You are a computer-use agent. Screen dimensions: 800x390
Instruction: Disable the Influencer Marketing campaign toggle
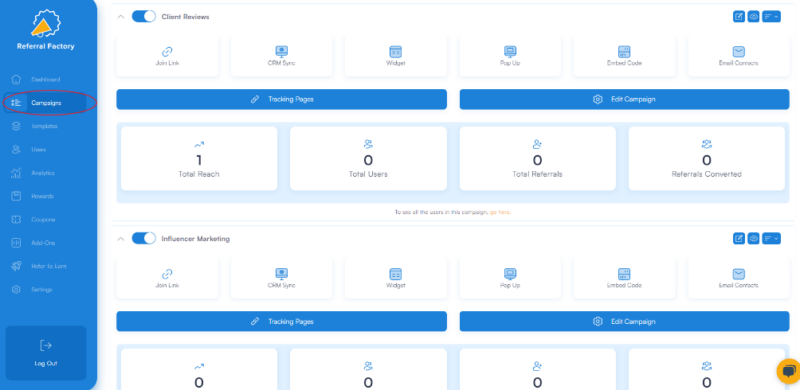click(x=144, y=238)
